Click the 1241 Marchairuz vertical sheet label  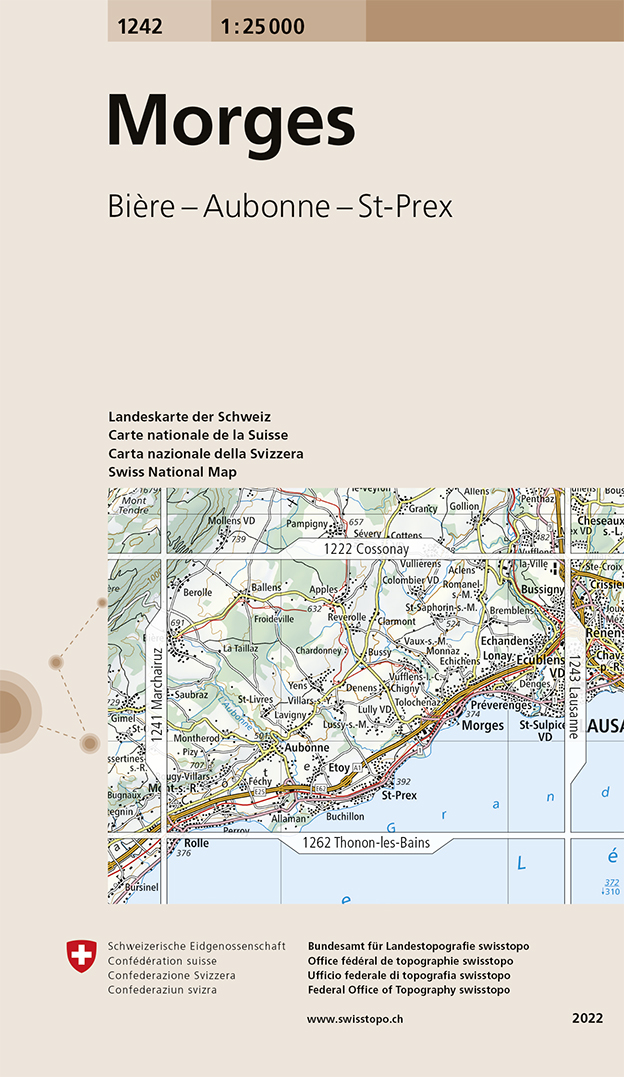(x=156, y=695)
